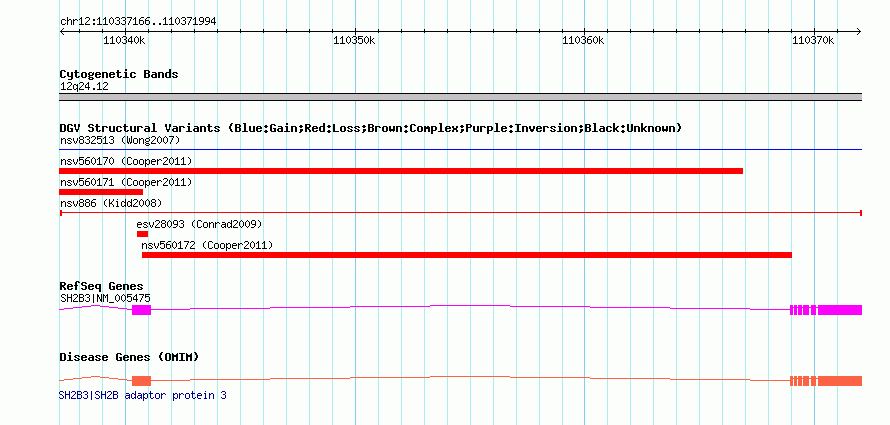Click the magenta SH2B3 last exon block
This screenshot has width=890, height=425.
coord(840,310)
